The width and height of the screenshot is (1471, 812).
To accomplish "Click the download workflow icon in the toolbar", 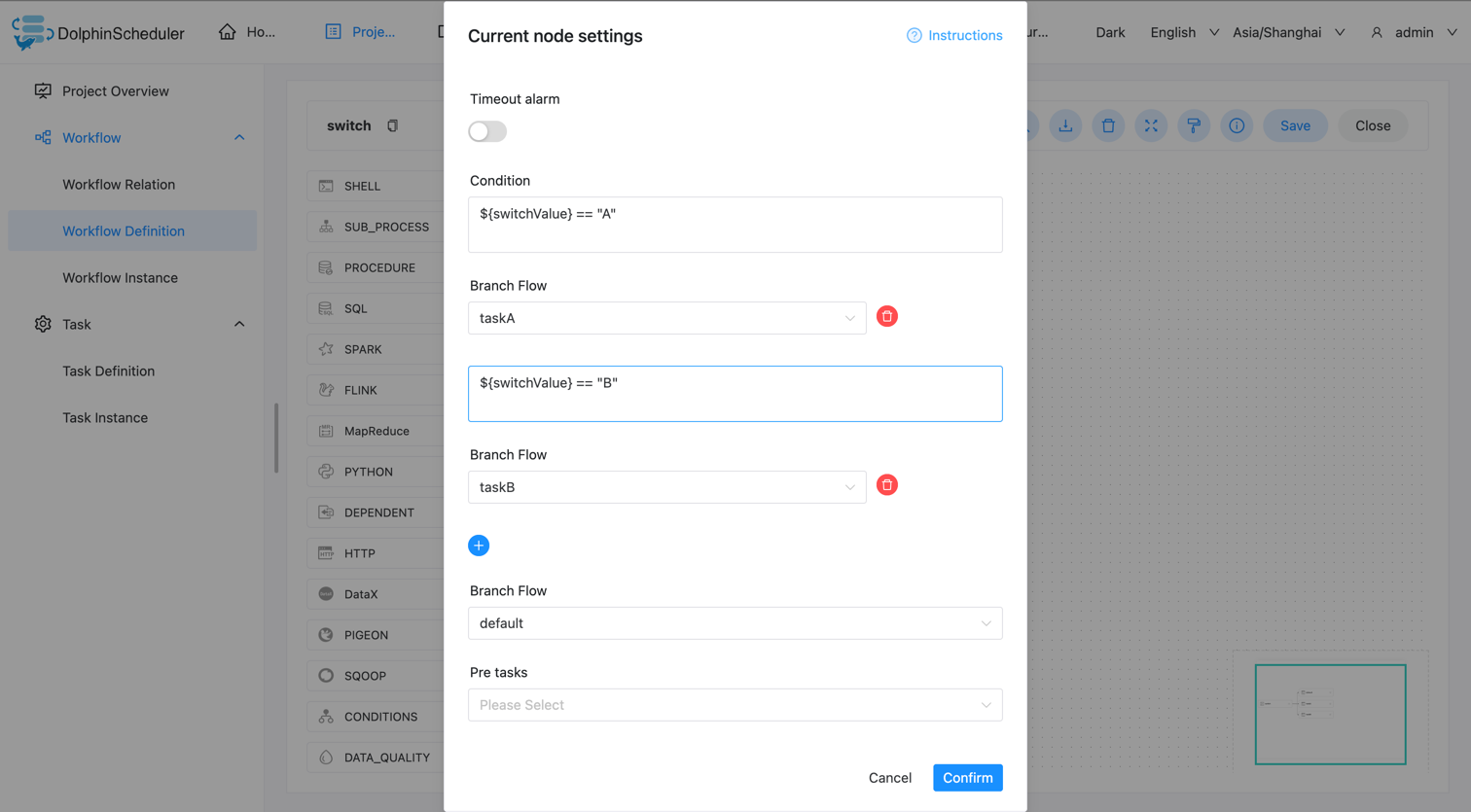I will [x=1065, y=125].
